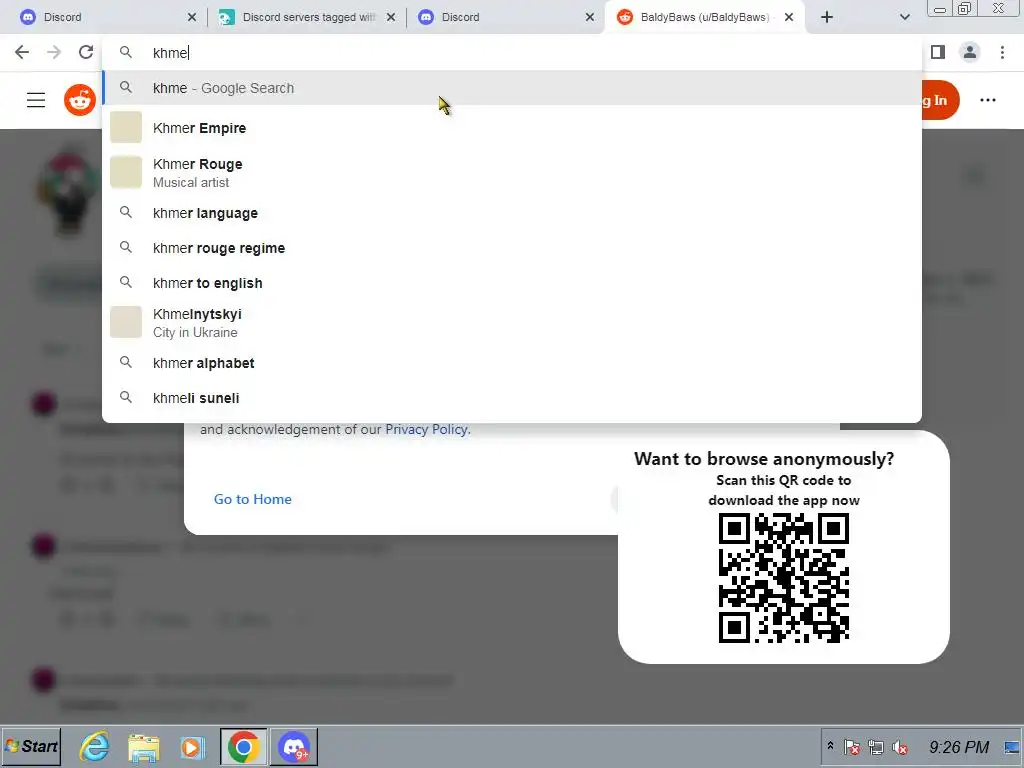
Task: Open Windows Explorer folder from taskbar
Action: pyautogui.click(x=144, y=746)
